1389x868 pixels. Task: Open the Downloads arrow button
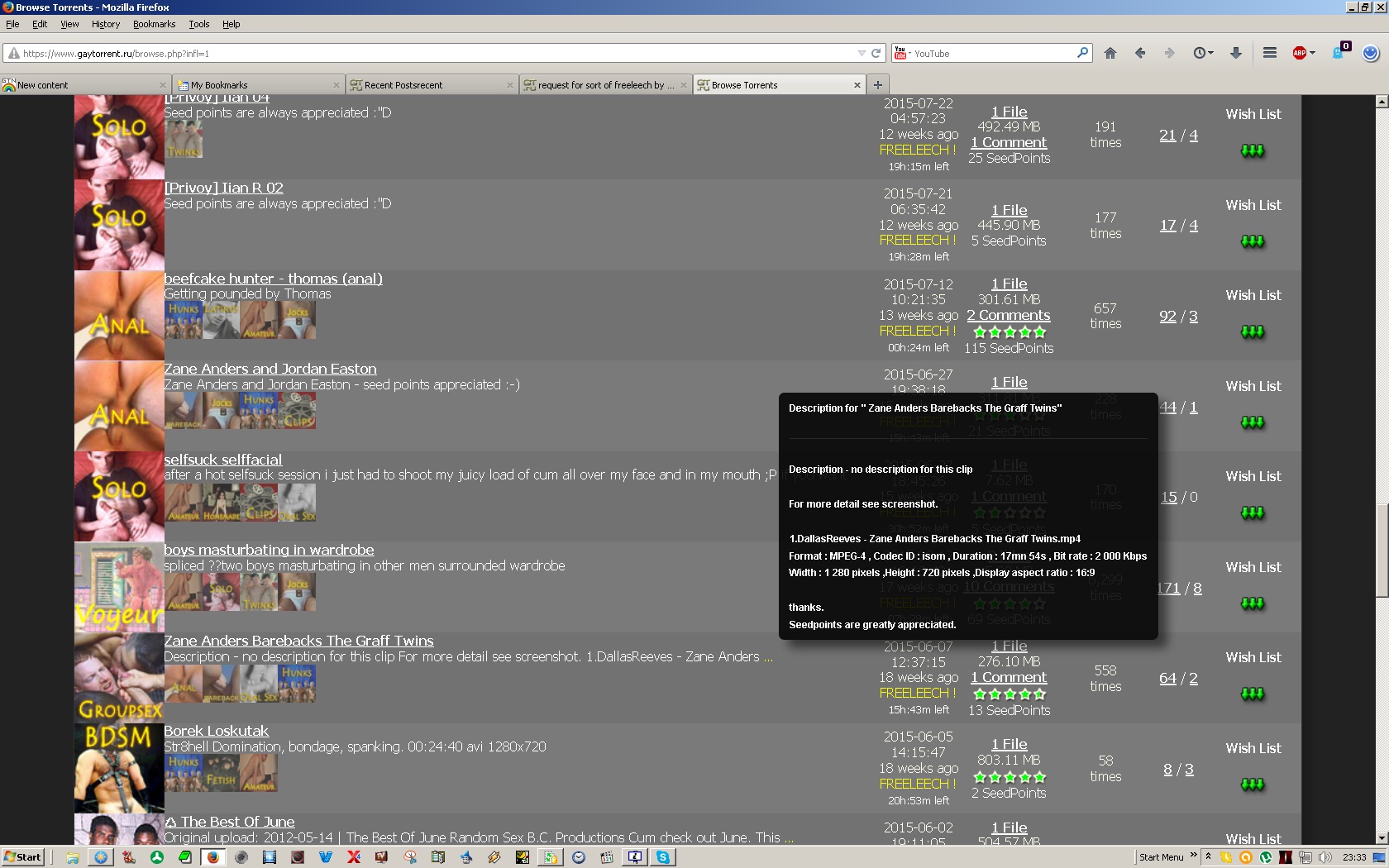(1235, 53)
